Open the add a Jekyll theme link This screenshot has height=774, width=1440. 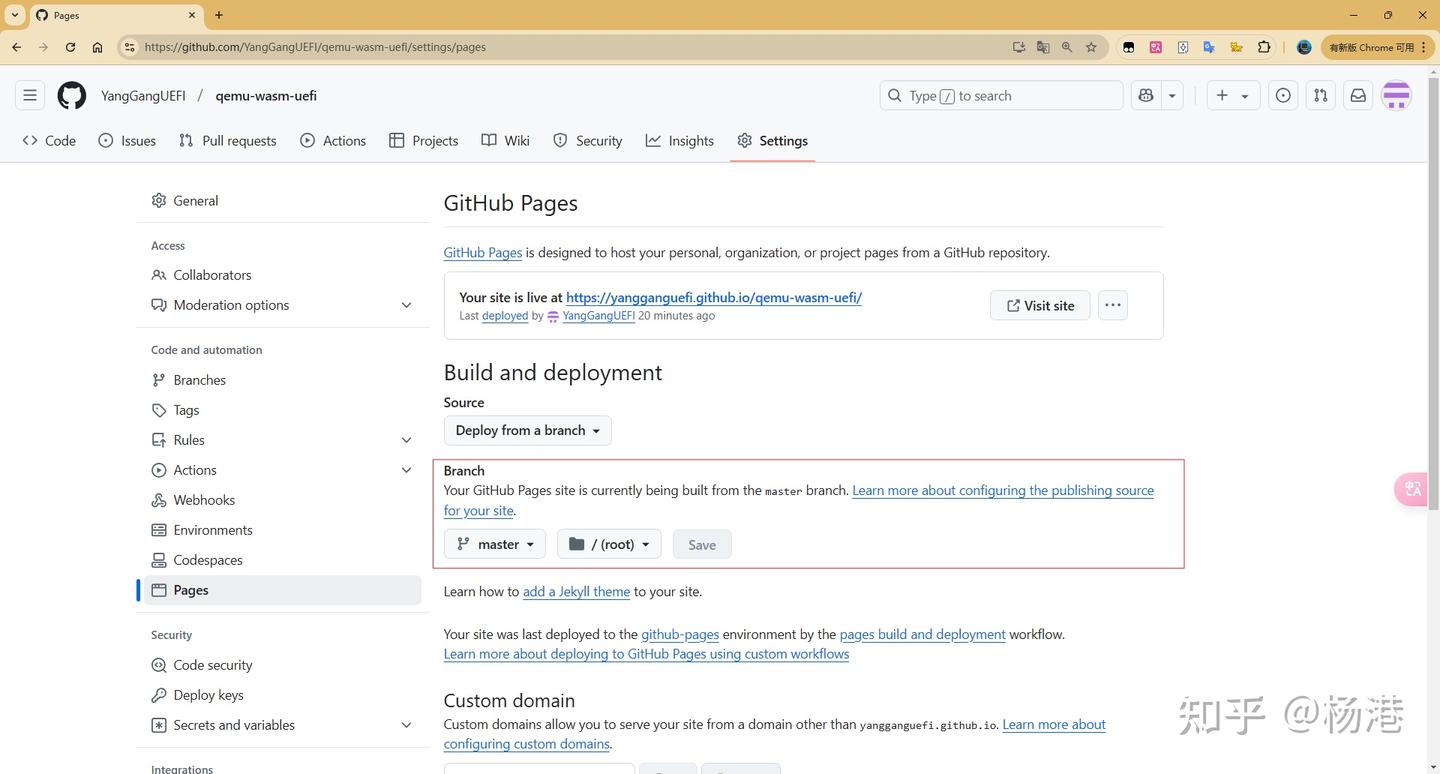tap(576, 592)
